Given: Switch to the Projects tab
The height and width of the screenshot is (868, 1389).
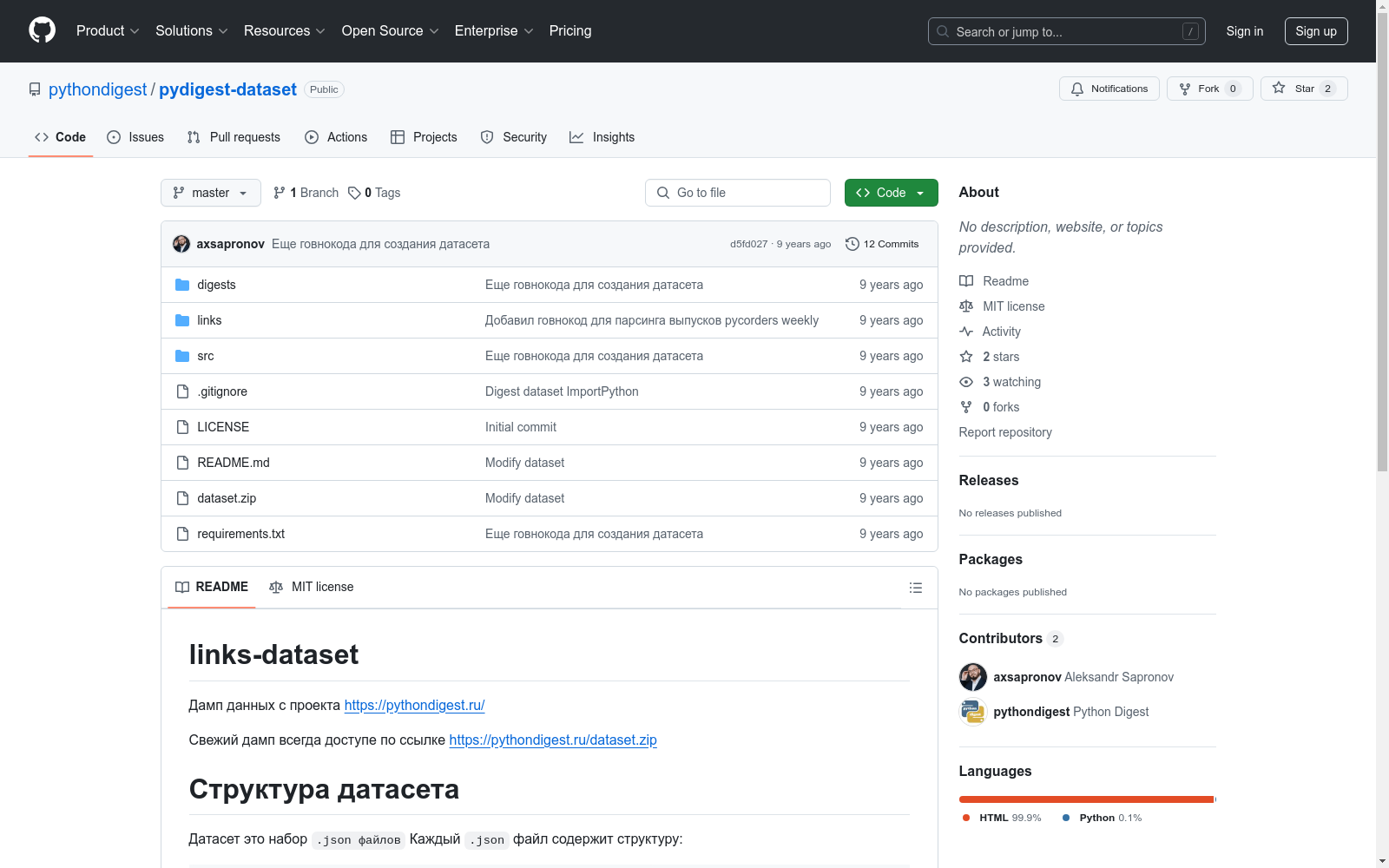Looking at the screenshot, I should point(424,137).
